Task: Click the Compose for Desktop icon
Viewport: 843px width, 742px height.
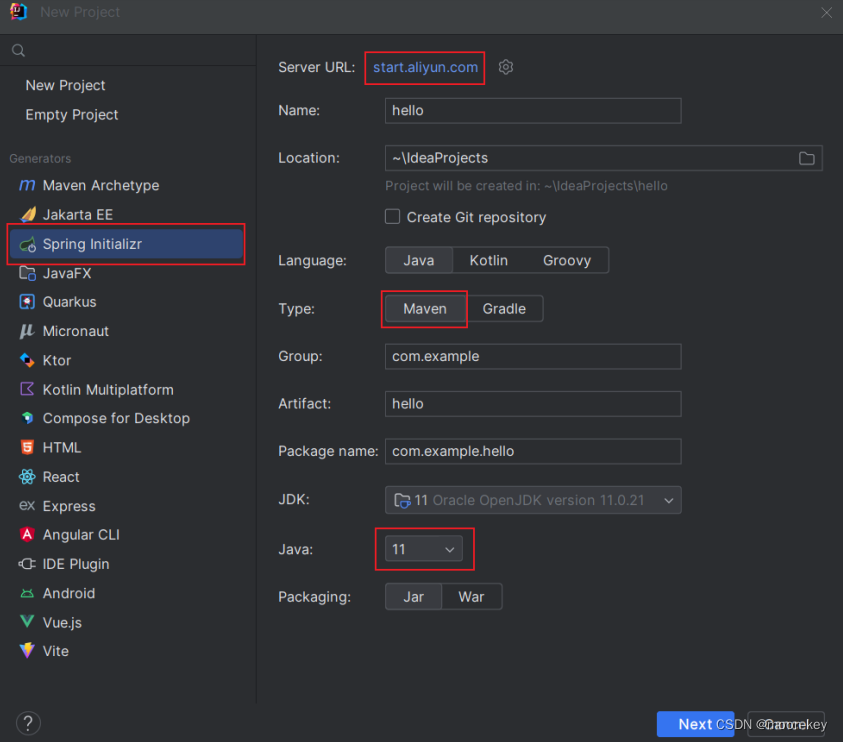Action: (x=27, y=418)
